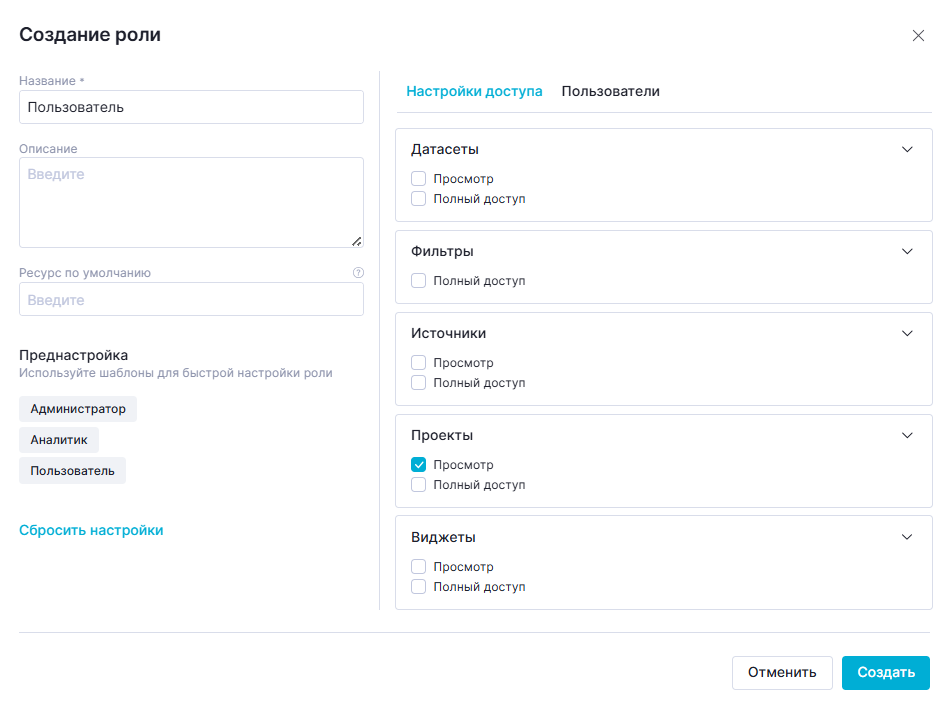The image size is (948, 704).
Task: Collapse the Источники section chevron
Action: click(907, 333)
